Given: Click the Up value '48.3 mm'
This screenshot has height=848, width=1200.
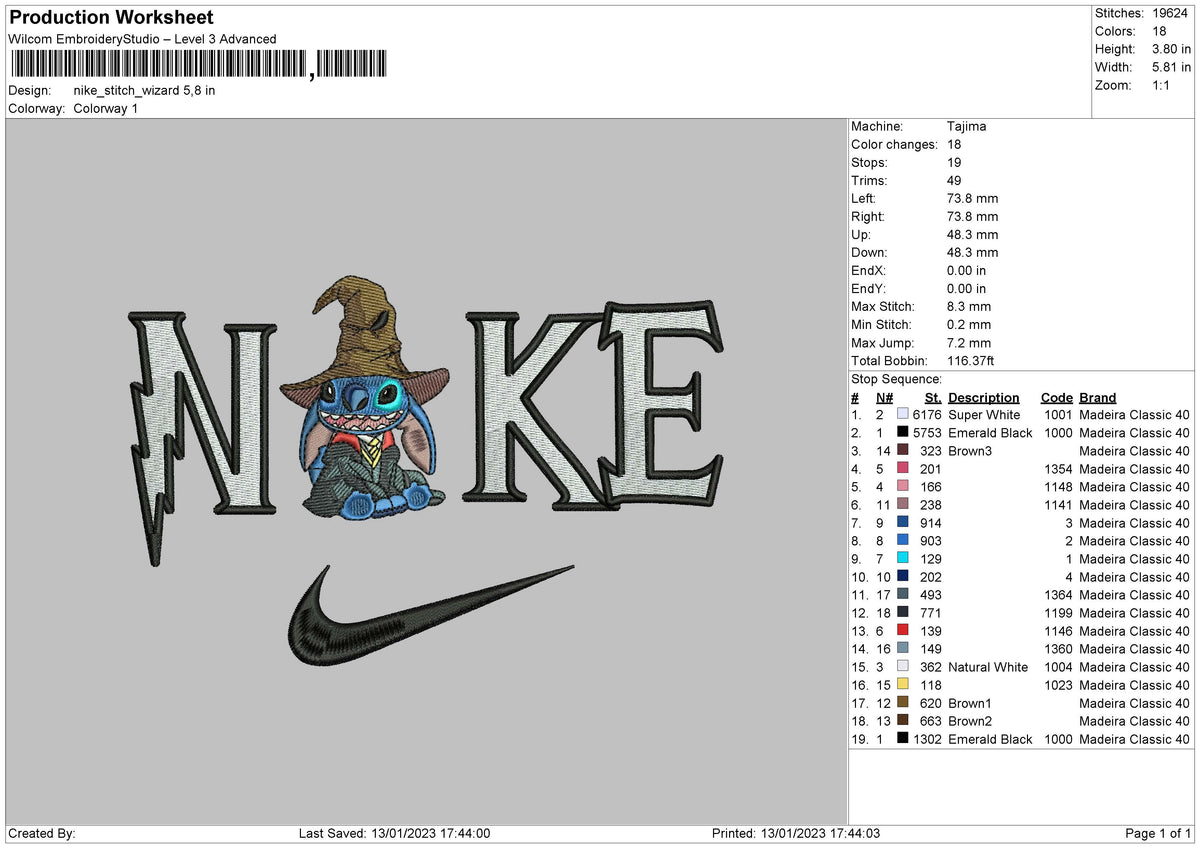Looking at the screenshot, I should click(972, 235).
